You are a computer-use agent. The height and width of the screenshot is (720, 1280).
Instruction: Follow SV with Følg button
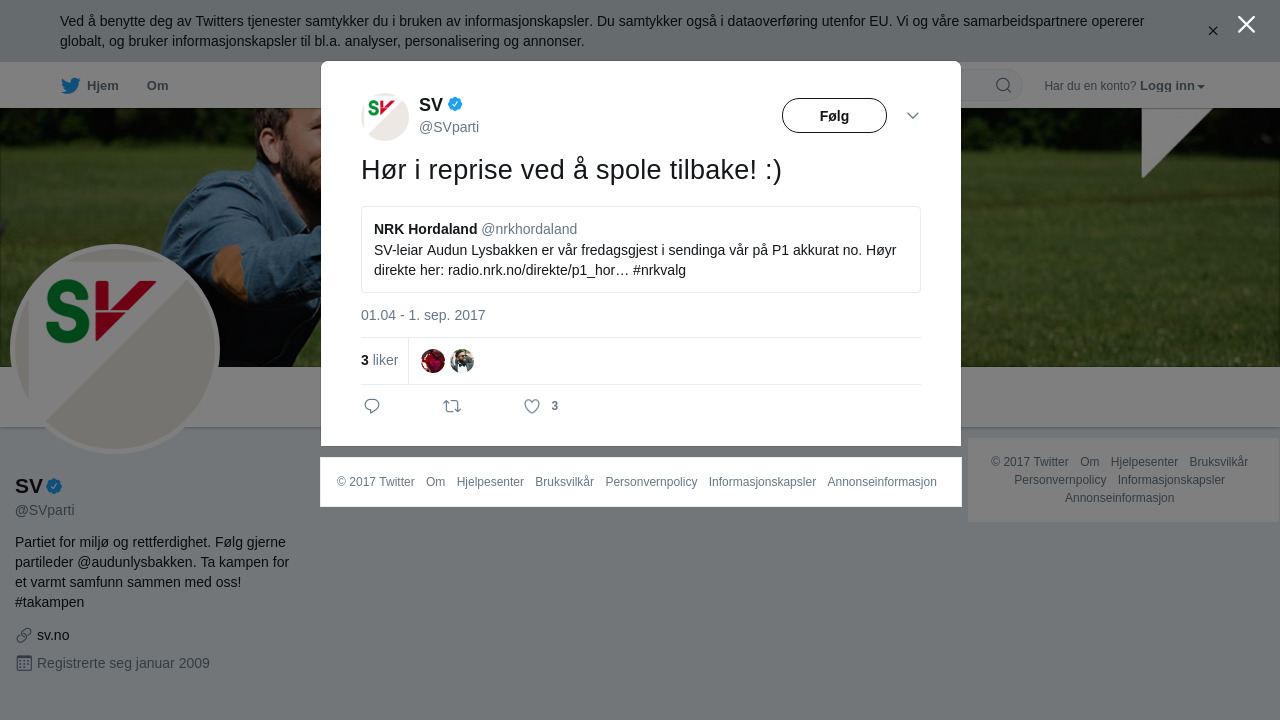834,116
